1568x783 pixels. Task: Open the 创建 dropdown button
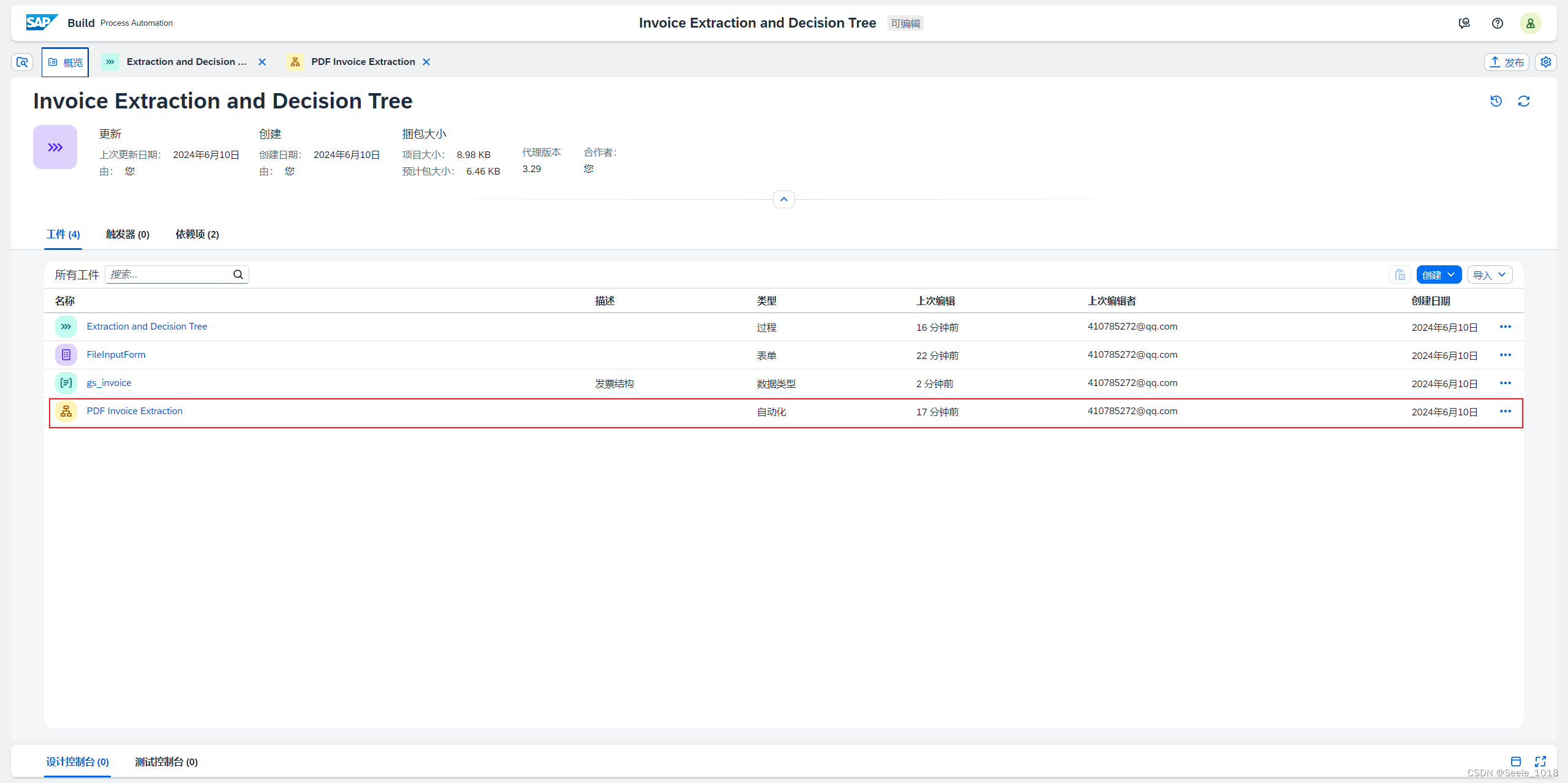click(1439, 275)
